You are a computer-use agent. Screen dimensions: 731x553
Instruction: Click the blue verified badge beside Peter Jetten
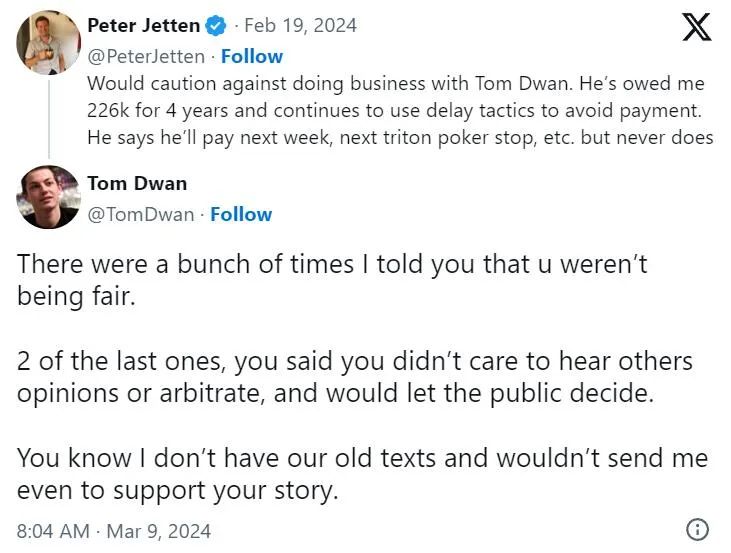tap(216, 25)
